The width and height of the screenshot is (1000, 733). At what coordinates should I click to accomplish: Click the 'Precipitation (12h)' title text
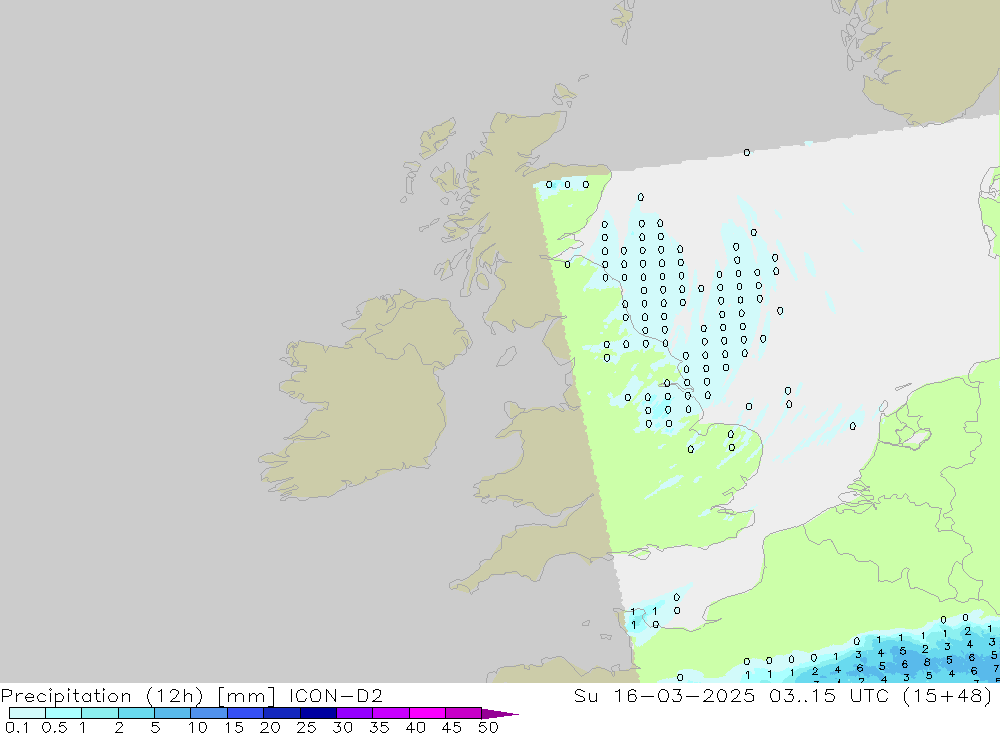point(102,696)
